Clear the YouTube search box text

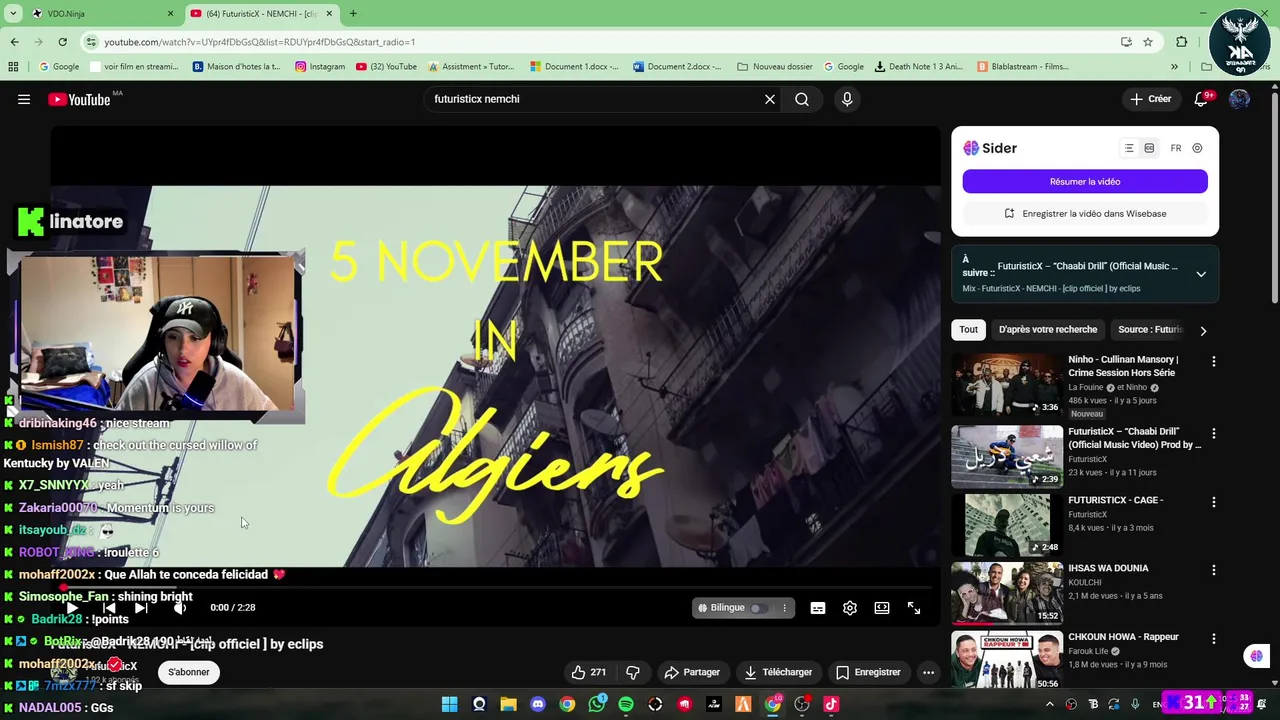pos(770,99)
